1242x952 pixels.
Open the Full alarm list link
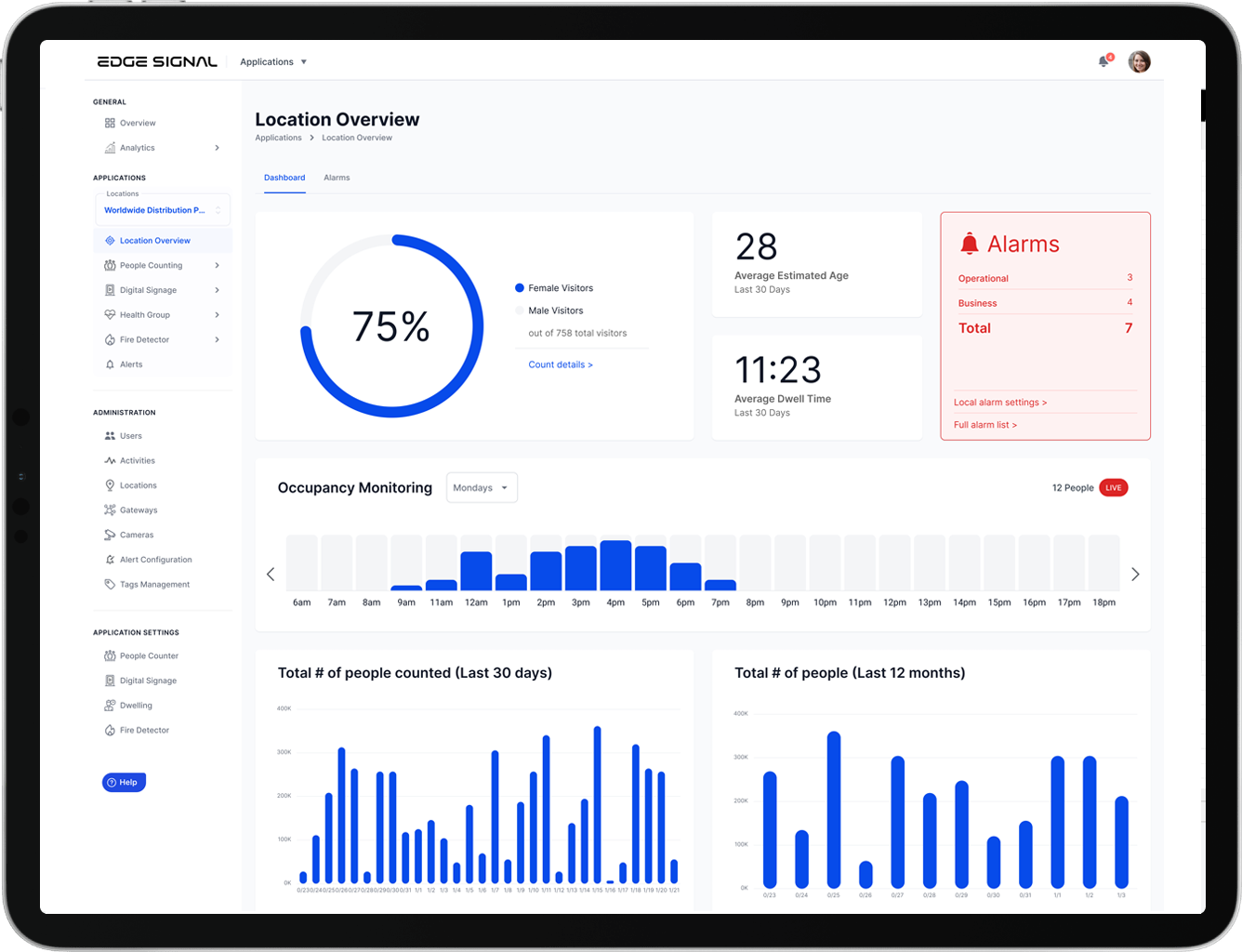pyautogui.click(x=984, y=424)
